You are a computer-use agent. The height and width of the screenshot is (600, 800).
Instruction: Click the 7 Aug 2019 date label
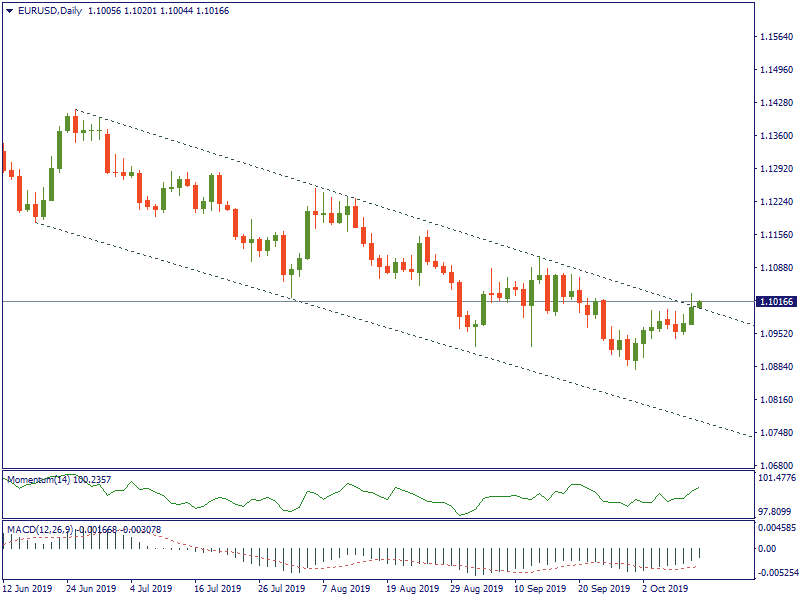click(347, 589)
